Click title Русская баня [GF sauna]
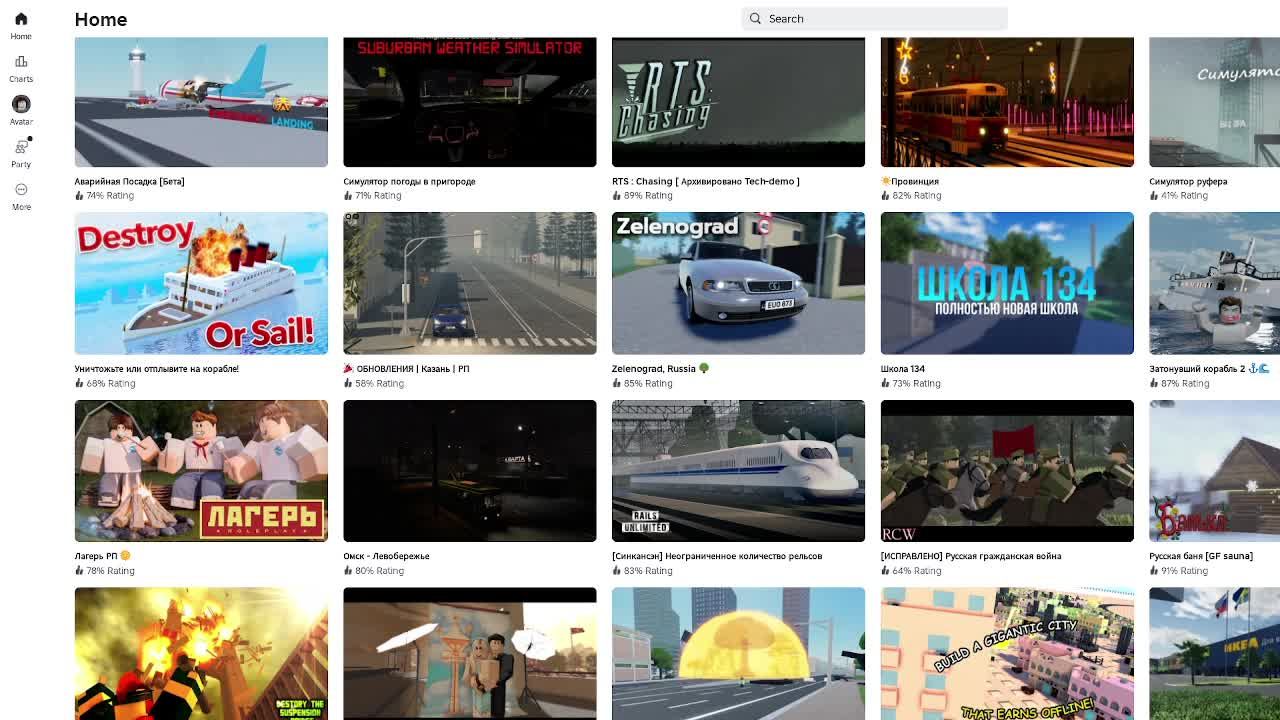 [x=1201, y=556]
